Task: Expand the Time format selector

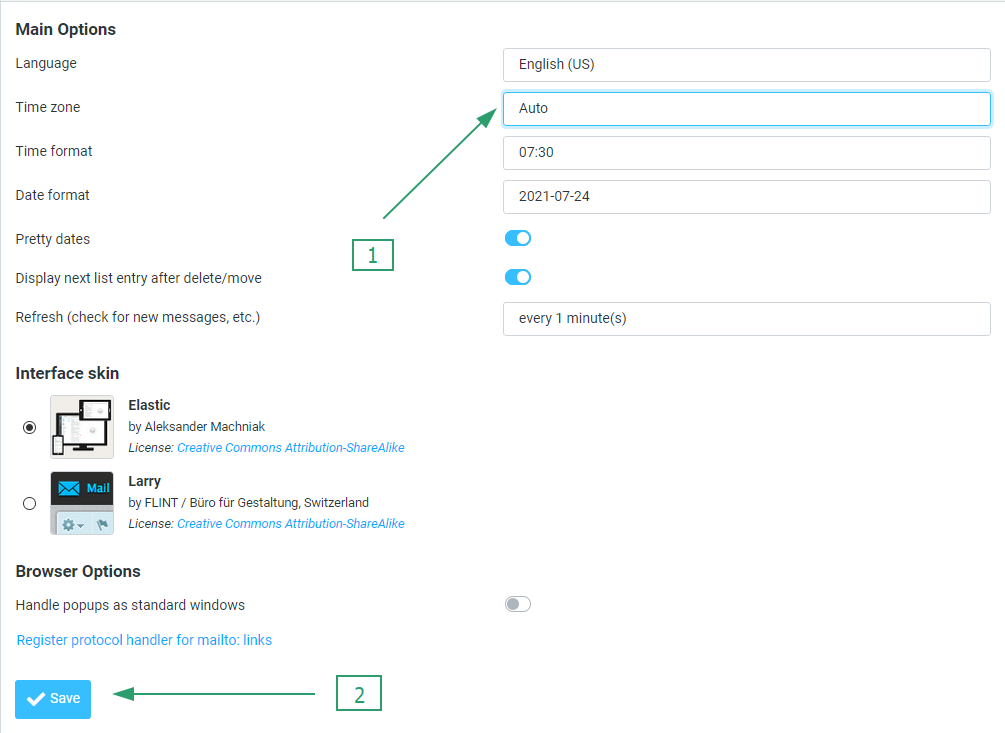Action: click(746, 153)
